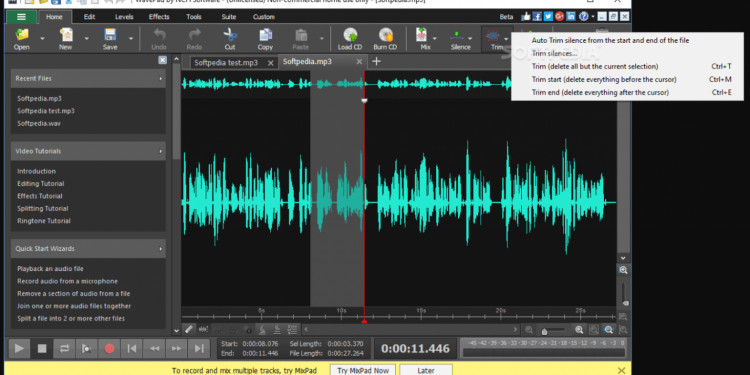750x375 pixels.
Task: Toggle loop playback button
Action: tap(64, 349)
